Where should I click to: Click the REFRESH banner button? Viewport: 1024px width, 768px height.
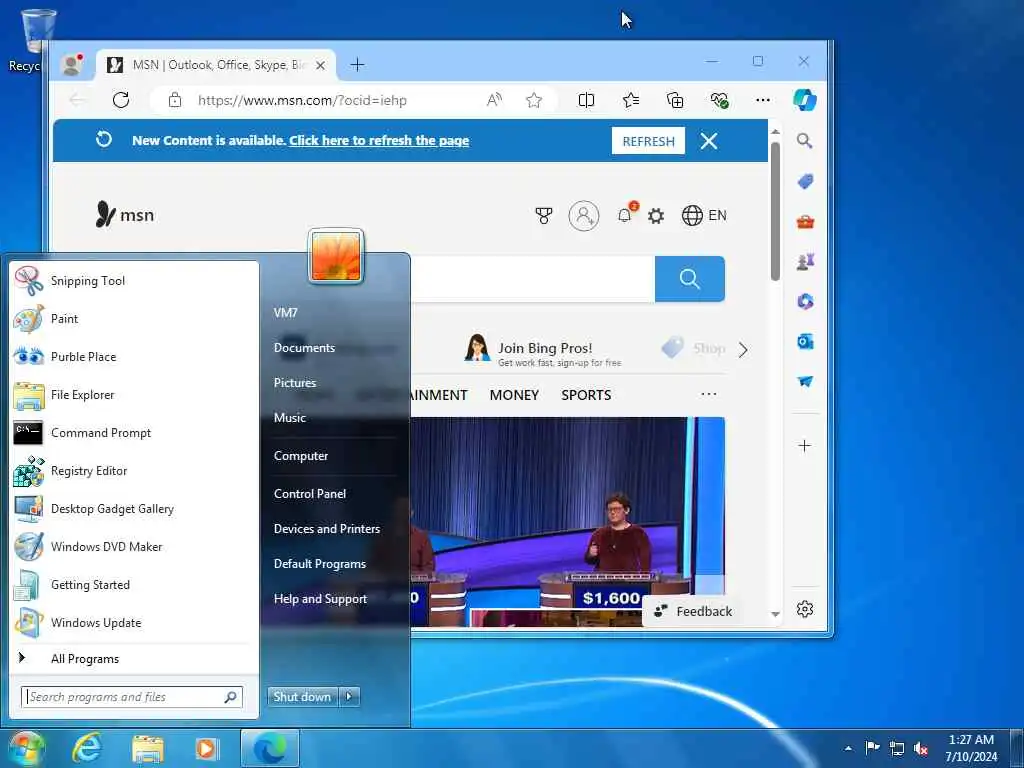pyautogui.click(x=648, y=141)
